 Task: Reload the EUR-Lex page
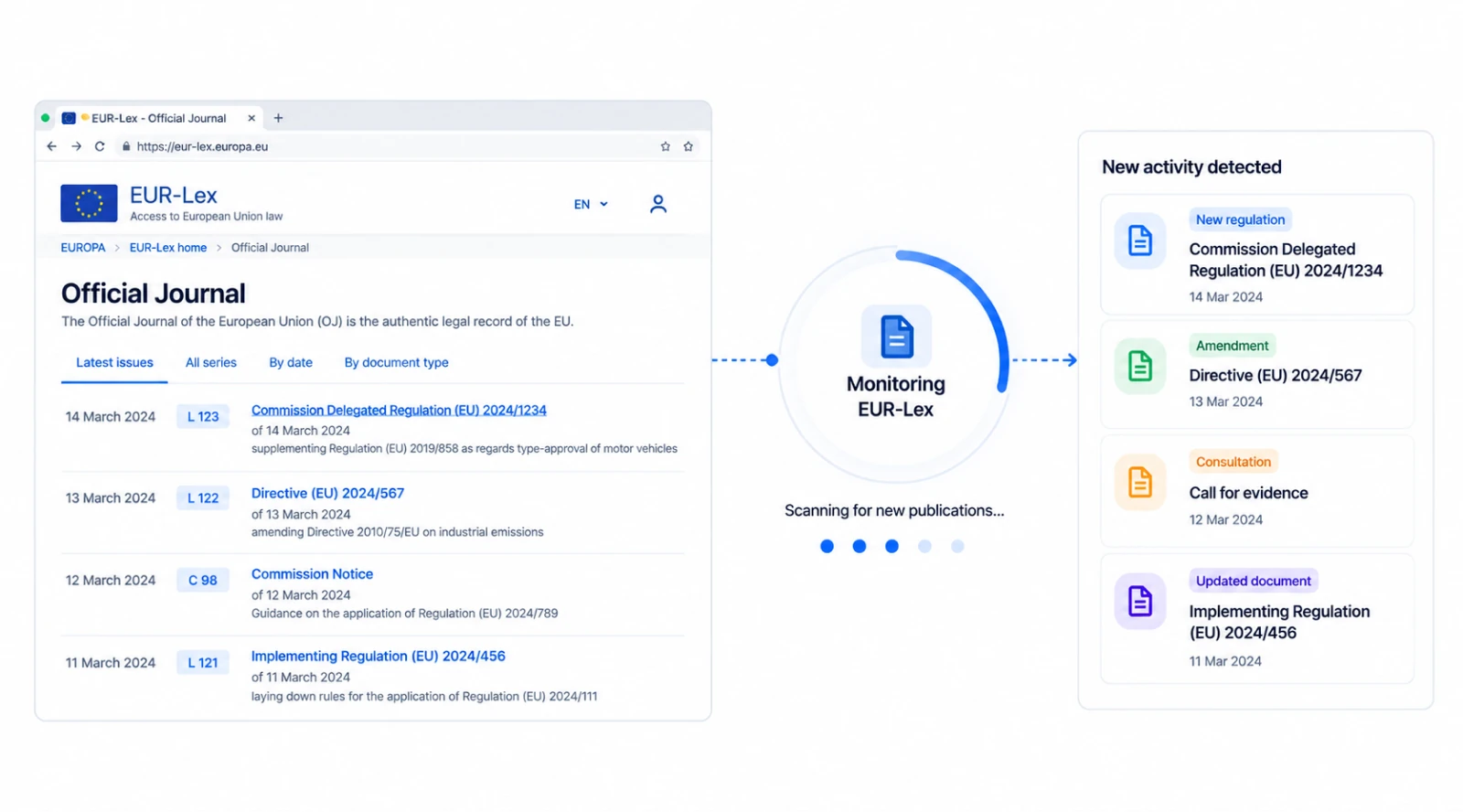pyautogui.click(x=100, y=146)
